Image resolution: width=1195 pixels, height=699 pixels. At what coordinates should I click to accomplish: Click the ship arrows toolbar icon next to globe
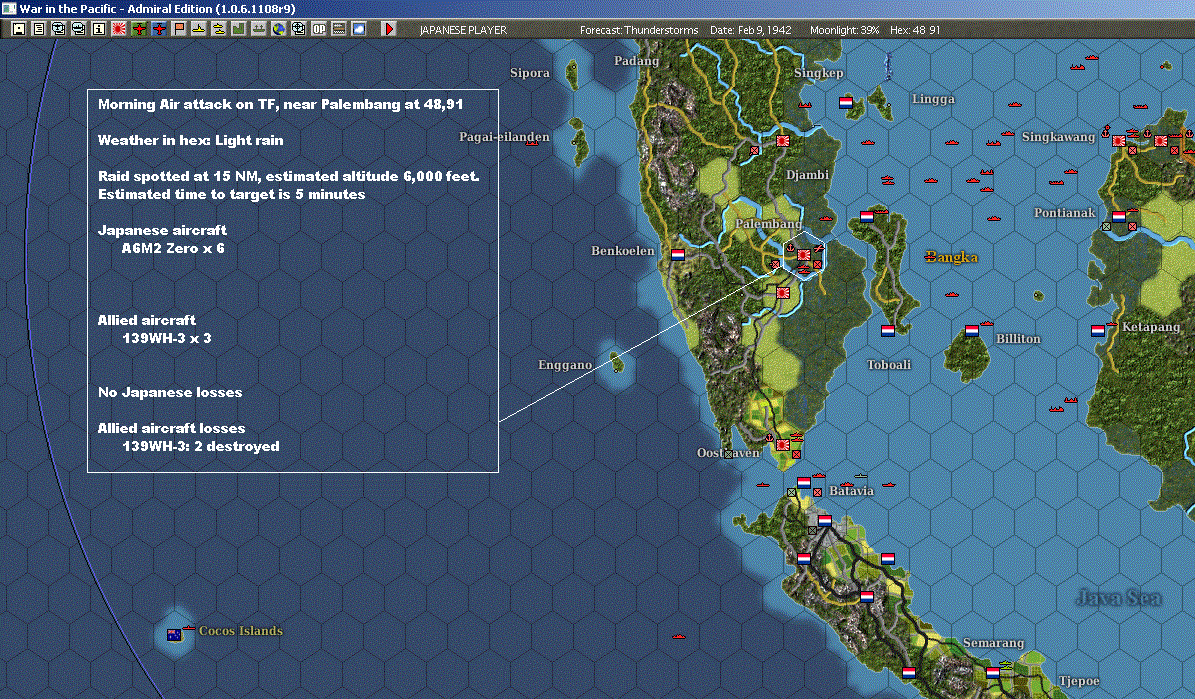pos(258,29)
